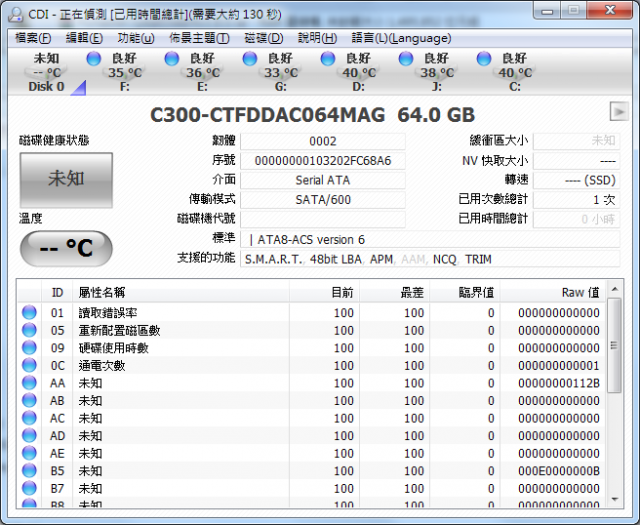Image resolution: width=640 pixels, height=525 pixels.
Task: Open the 說明(H) menu
Action: point(318,38)
